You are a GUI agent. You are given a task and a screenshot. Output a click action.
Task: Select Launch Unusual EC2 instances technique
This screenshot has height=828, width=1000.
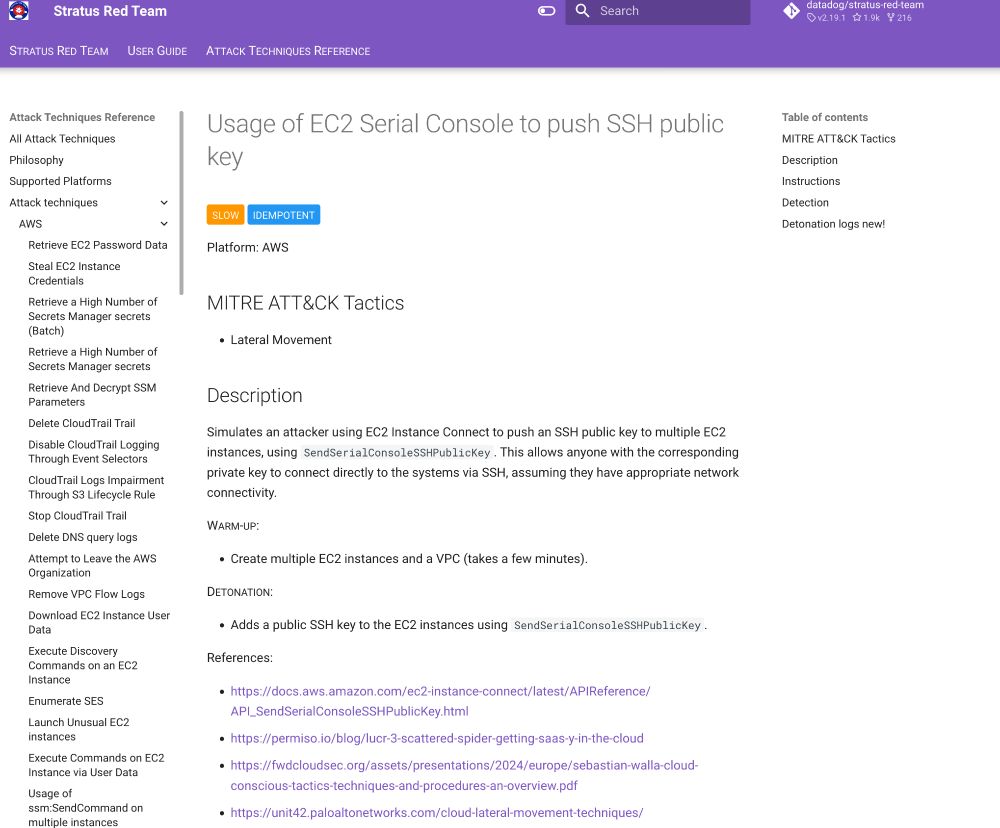click(78, 729)
